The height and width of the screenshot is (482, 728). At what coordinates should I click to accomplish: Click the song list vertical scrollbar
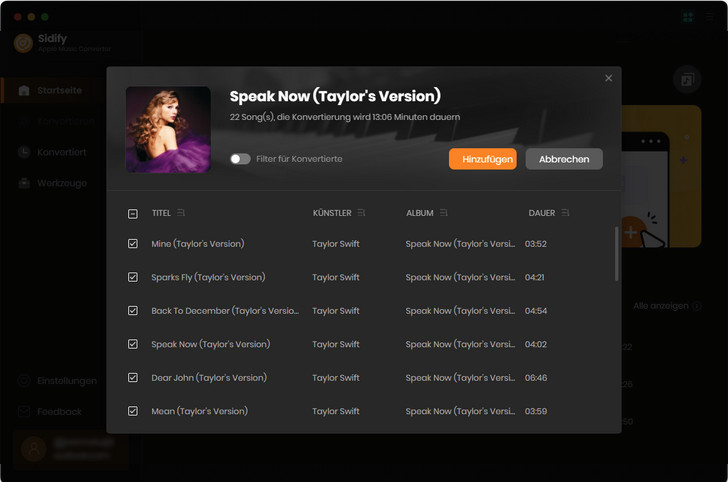(x=617, y=254)
